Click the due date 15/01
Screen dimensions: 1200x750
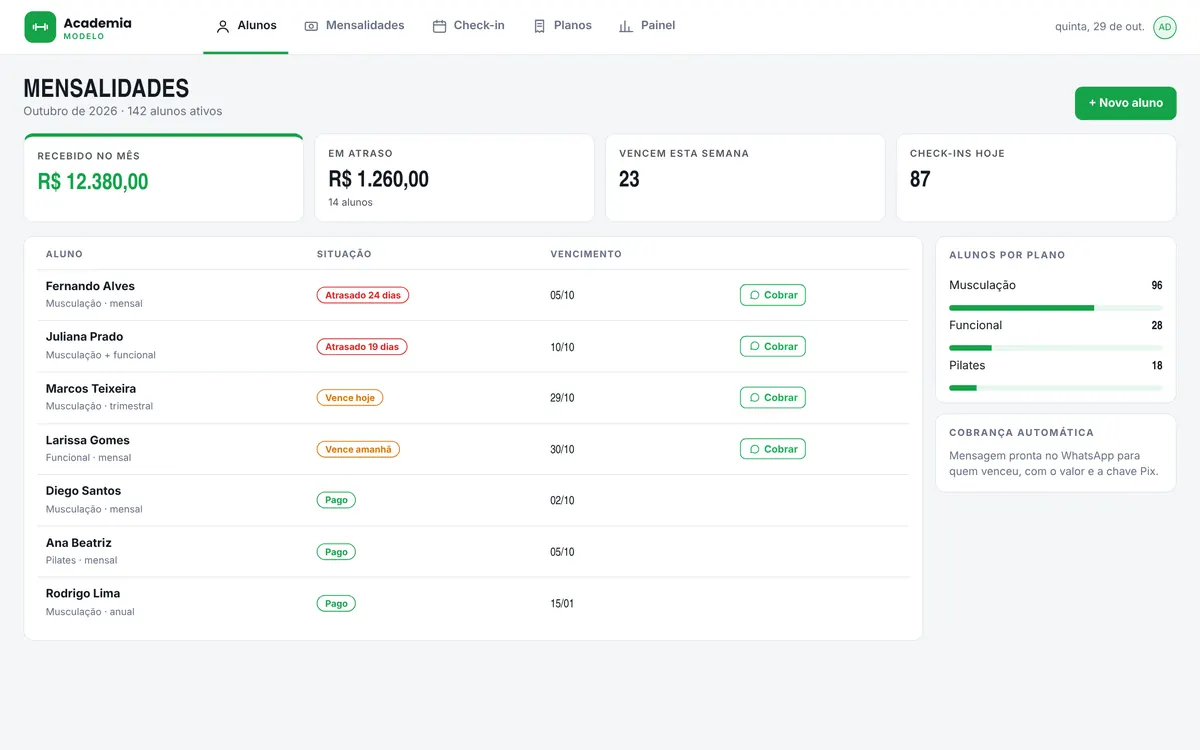(562, 604)
